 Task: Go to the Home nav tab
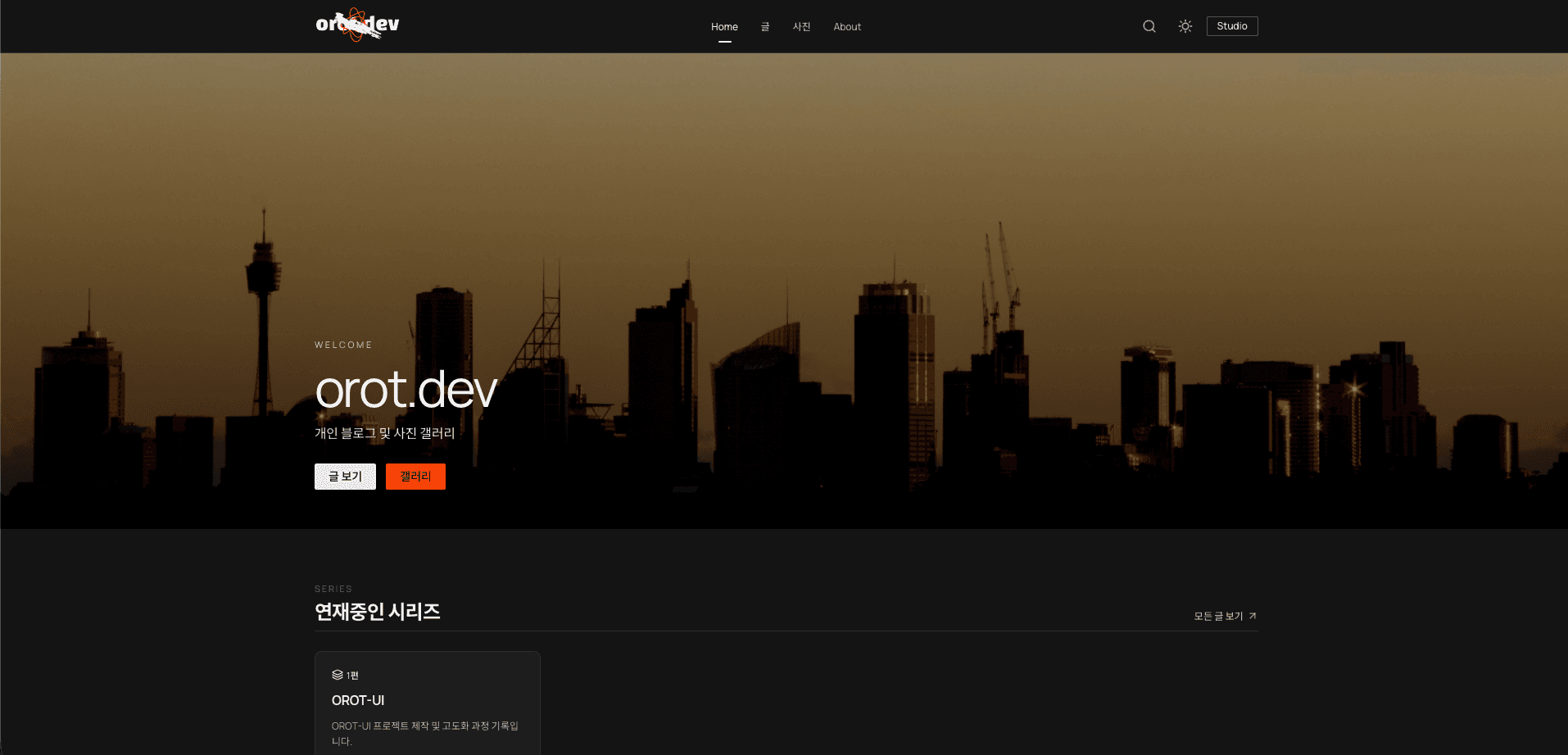[724, 27]
